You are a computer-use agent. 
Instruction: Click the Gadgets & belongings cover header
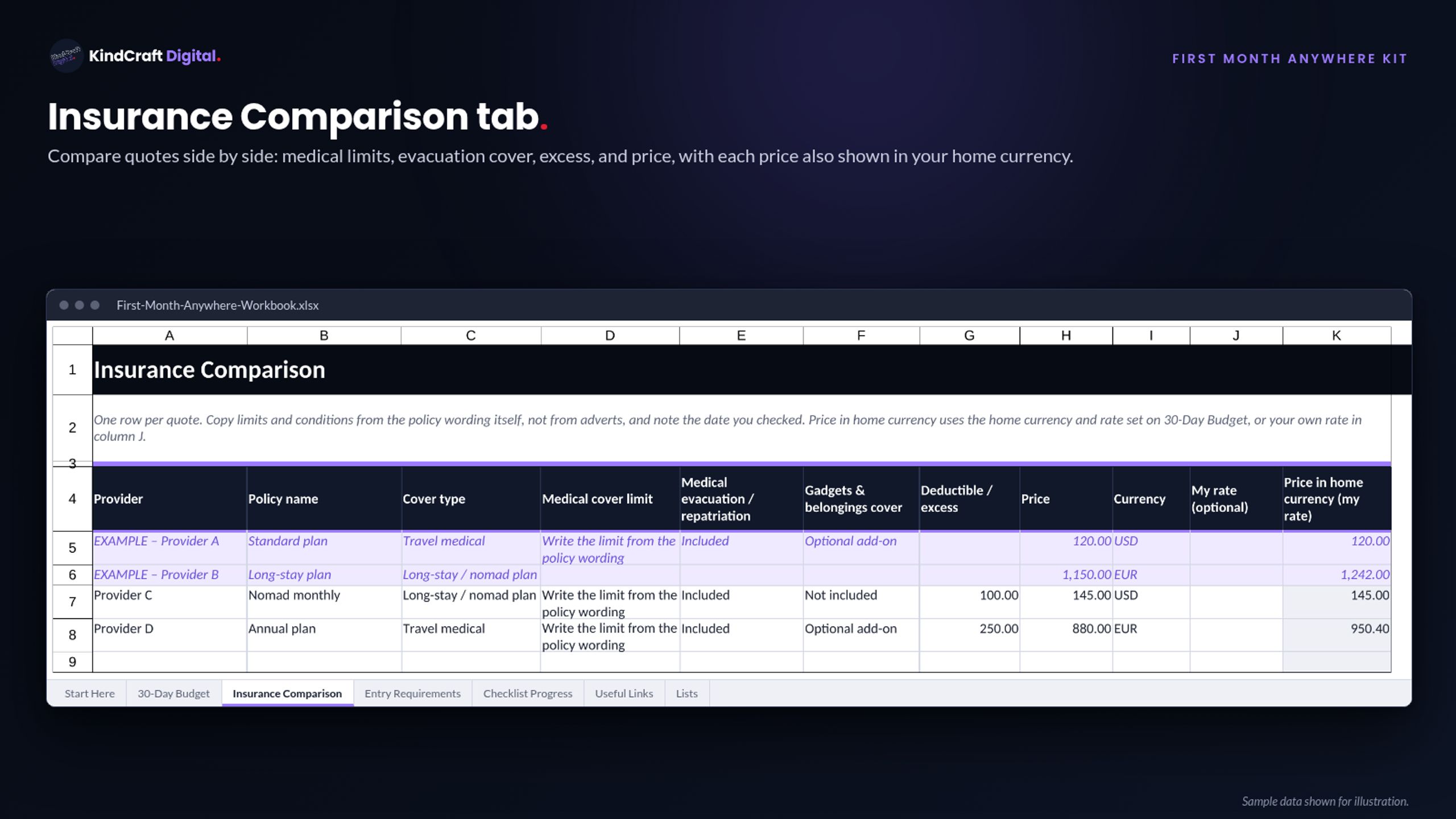pyautogui.click(x=861, y=499)
